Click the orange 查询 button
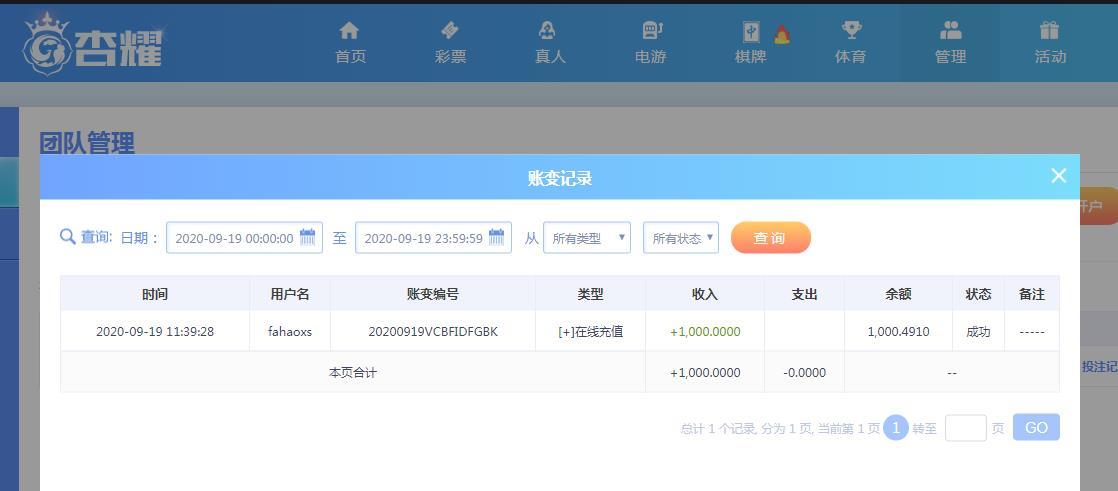Viewport: 1118px width, 491px height. tap(771, 237)
